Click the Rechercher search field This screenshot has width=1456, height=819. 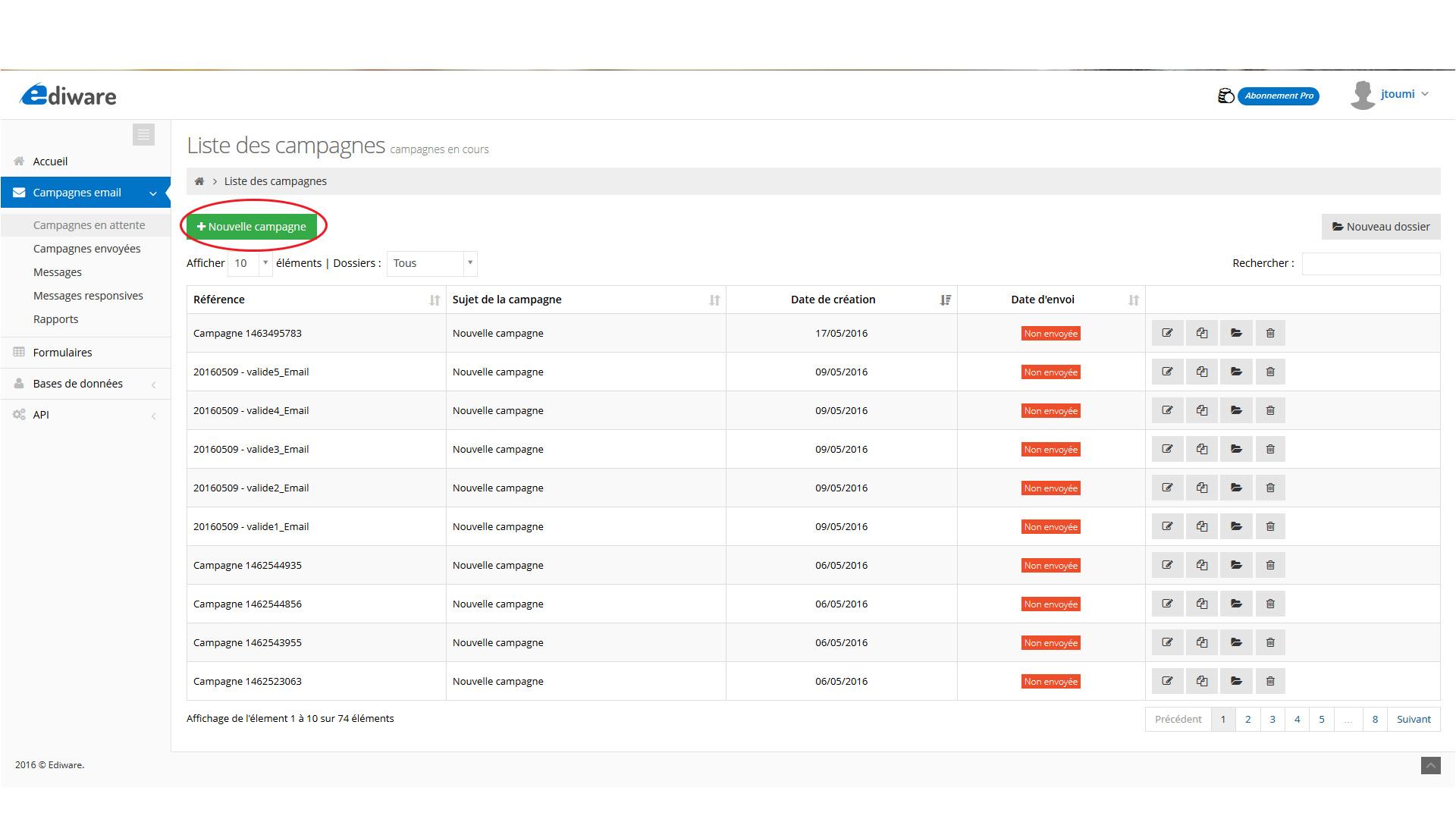coord(1370,263)
